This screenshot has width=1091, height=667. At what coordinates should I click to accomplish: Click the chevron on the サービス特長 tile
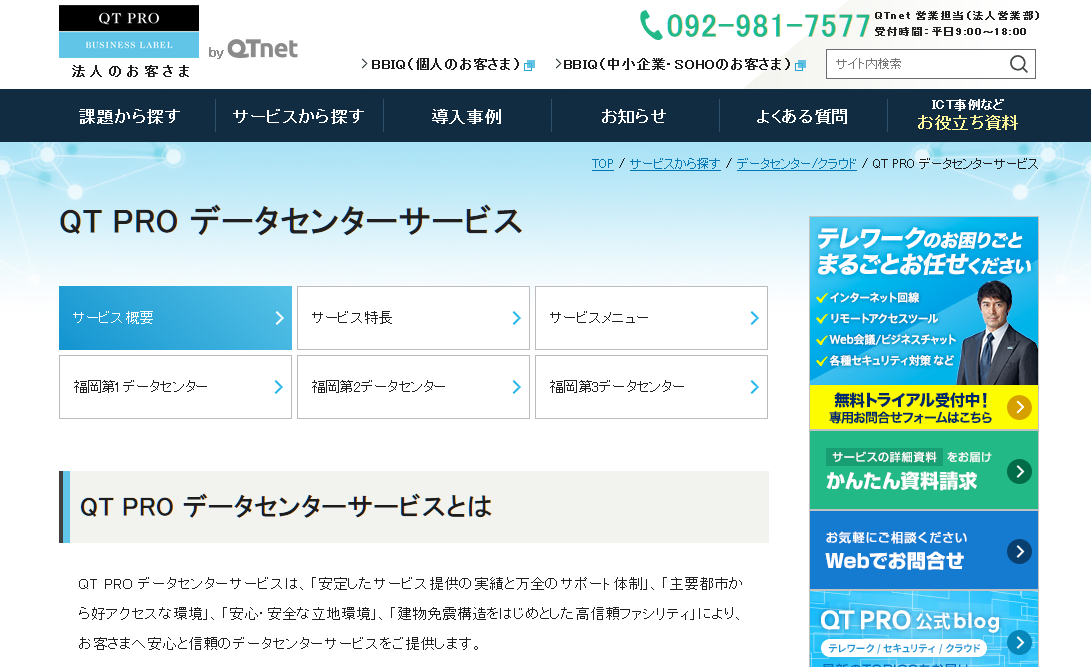click(x=516, y=318)
